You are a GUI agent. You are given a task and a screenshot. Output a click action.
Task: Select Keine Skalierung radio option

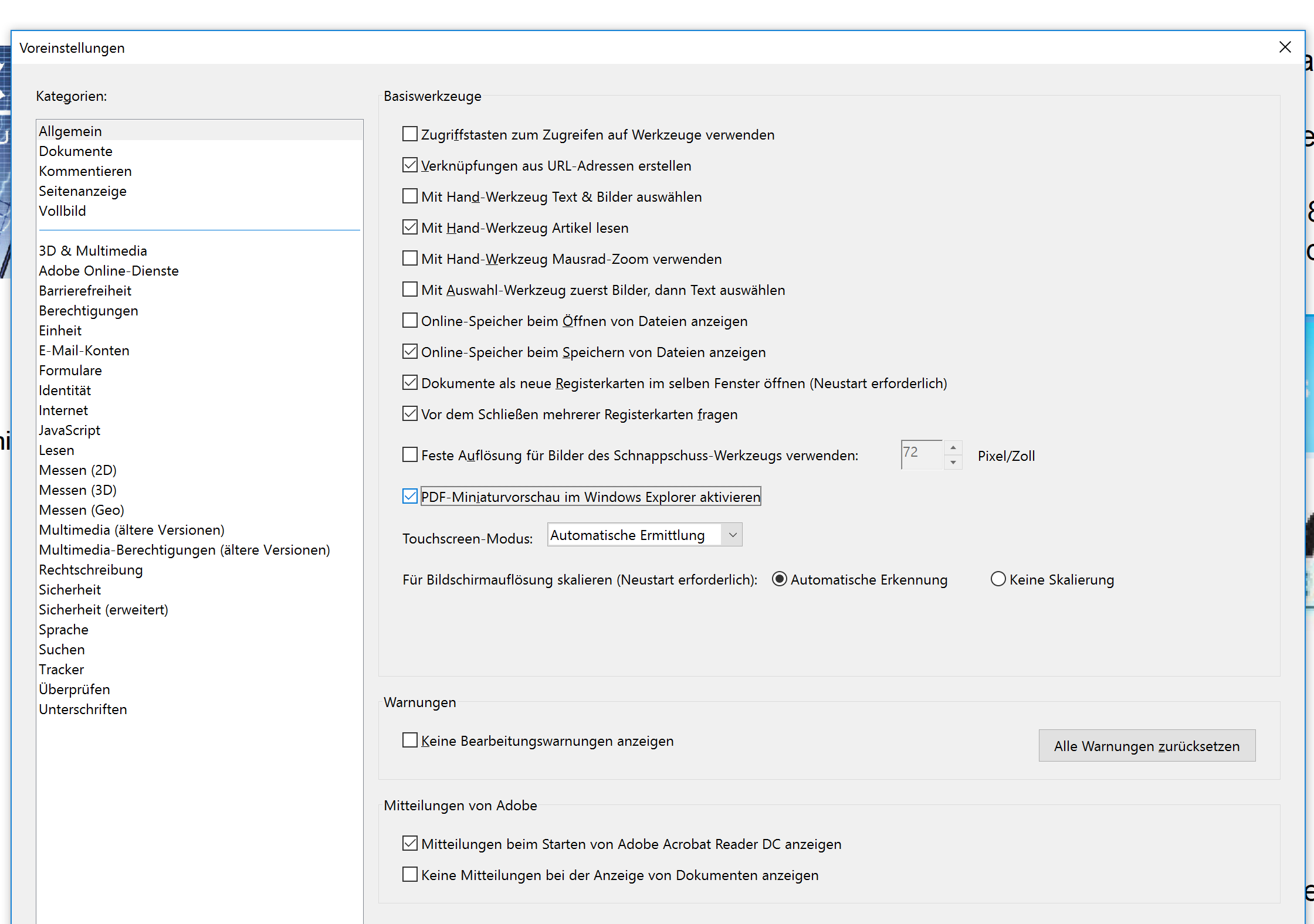coord(998,579)
